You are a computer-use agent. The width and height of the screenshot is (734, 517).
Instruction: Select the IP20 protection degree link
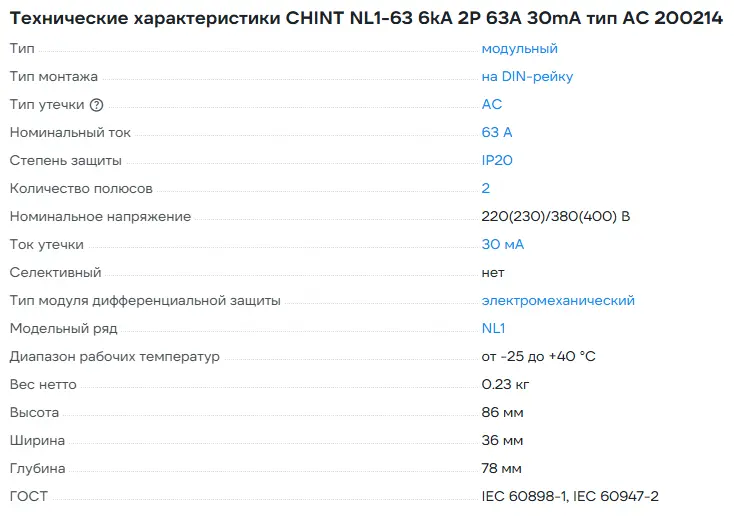[497, 160]
